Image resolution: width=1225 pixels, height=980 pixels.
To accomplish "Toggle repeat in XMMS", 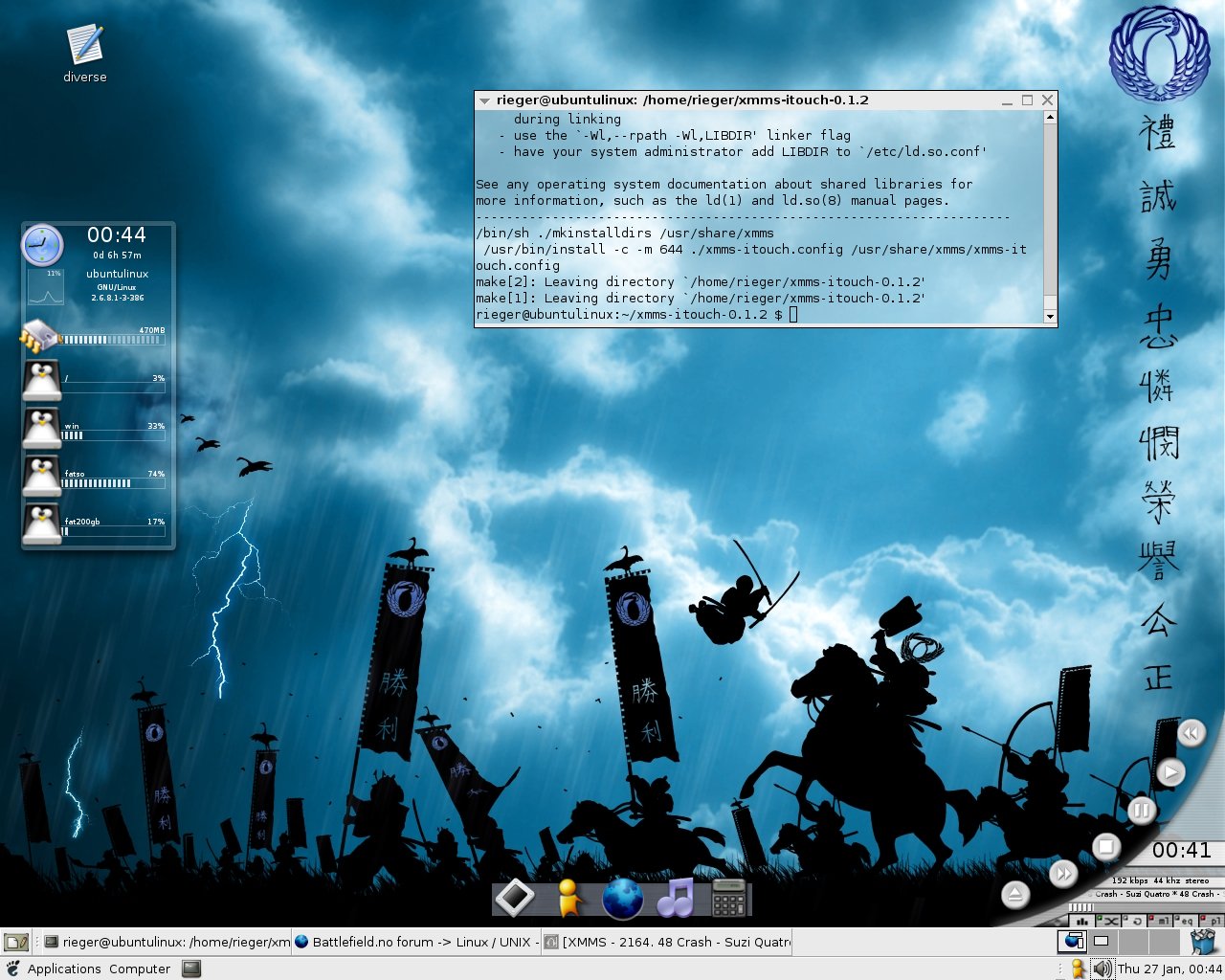I will pos(1134,921).
